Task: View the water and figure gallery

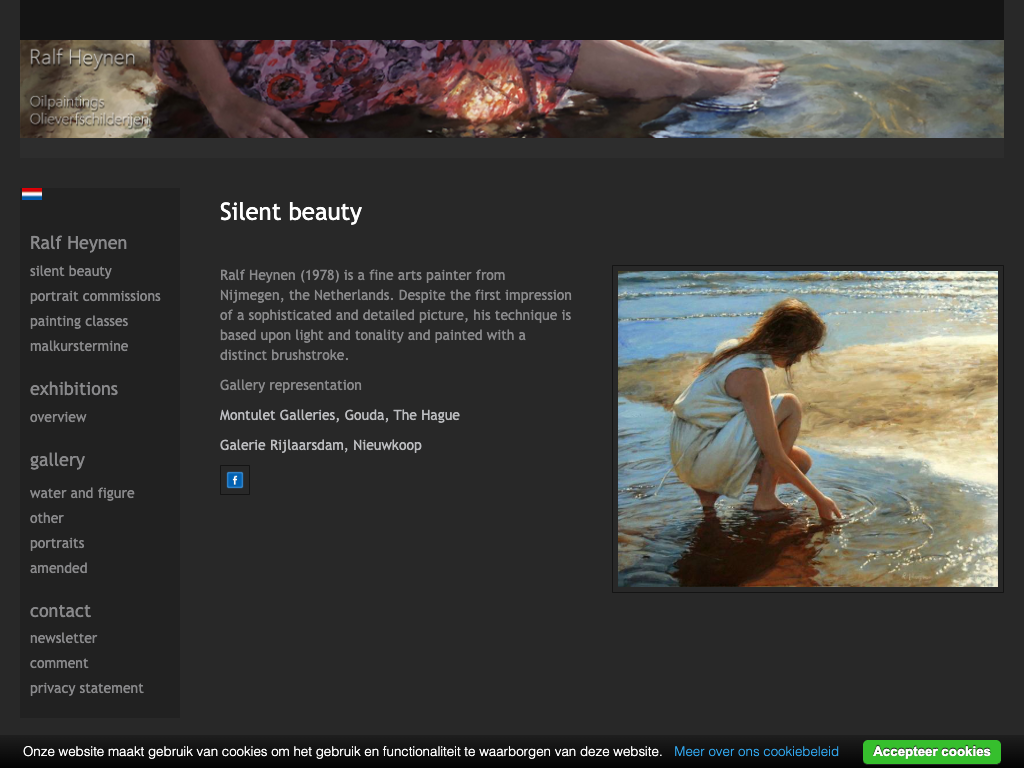Action: [x=82, y=493]
